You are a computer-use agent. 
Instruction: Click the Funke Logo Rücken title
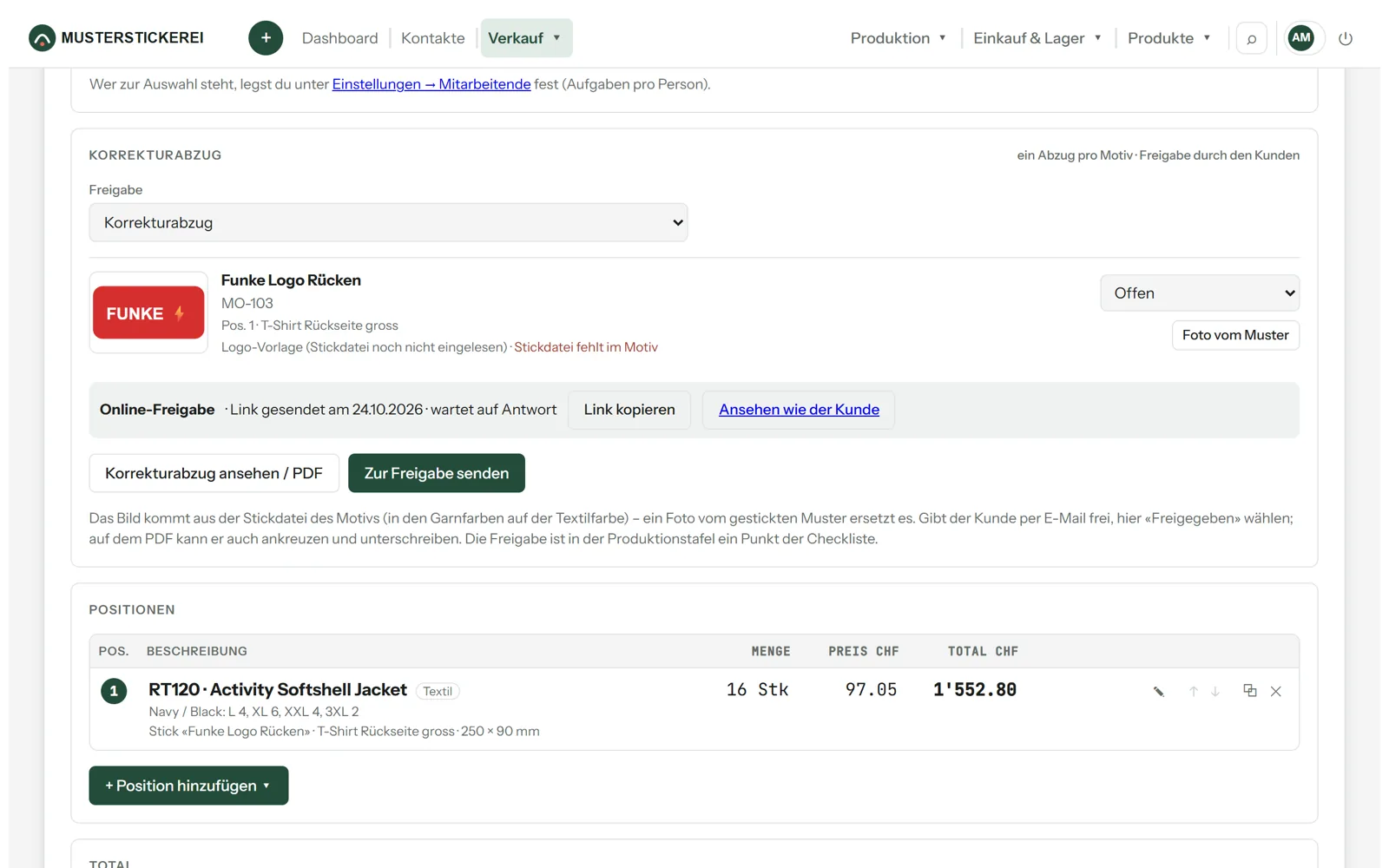coord(291,280)
